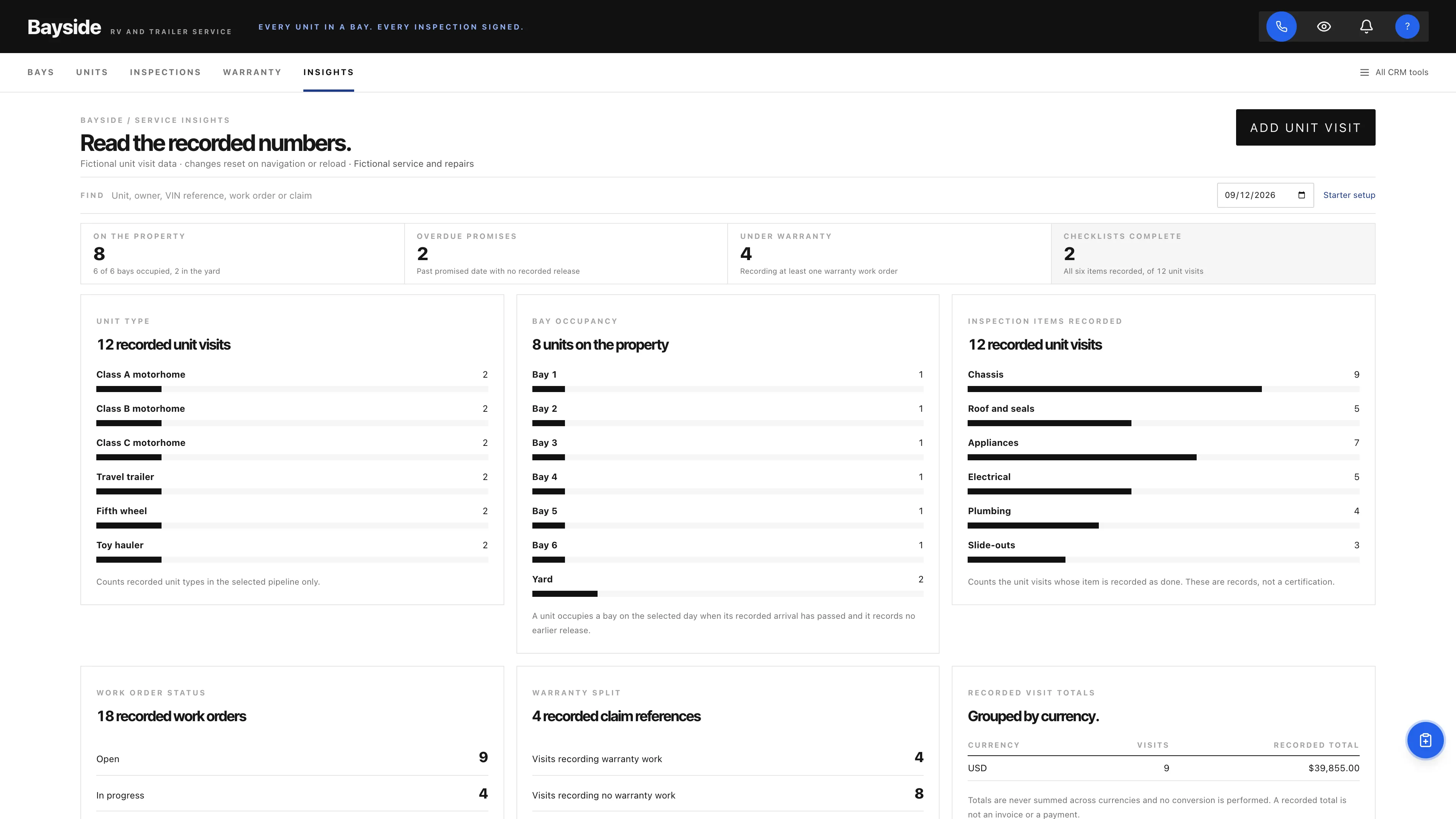Click the hamburger icon beside All CRM tools
This screenshot has width=1456, height=819.
point(1365,72)
